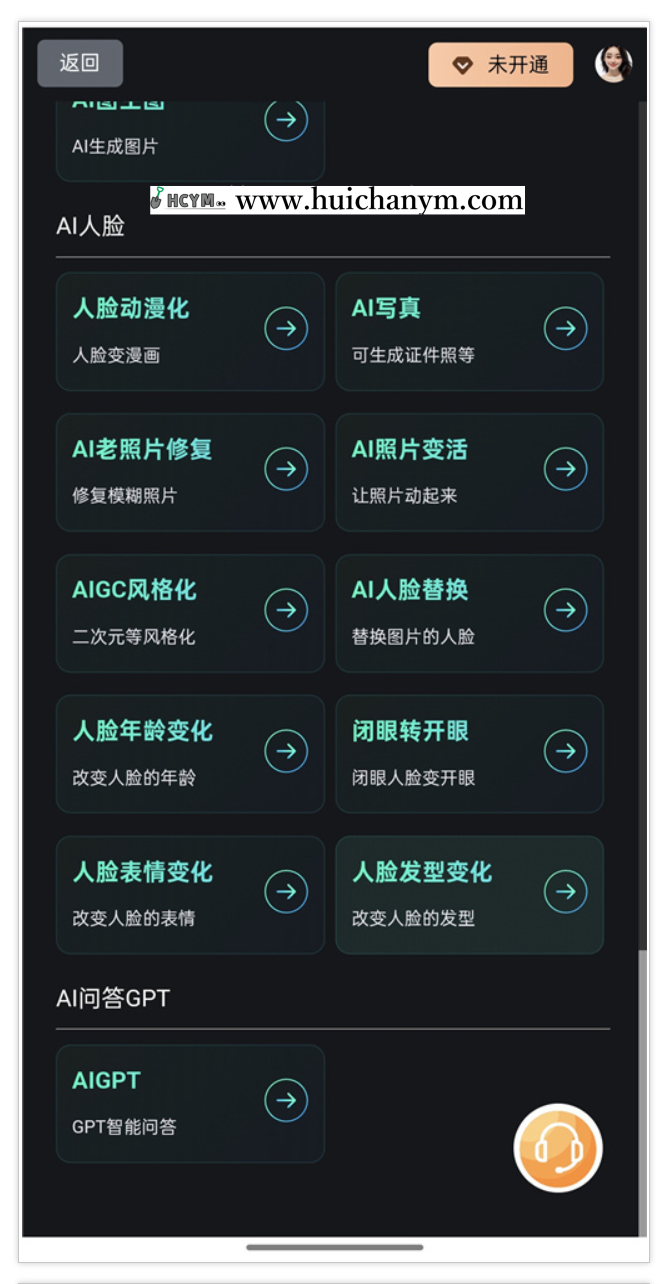Open the AIGC风格化 arrow icon
This screenshot has height=1284, width=659.
[x=286, y=609]
